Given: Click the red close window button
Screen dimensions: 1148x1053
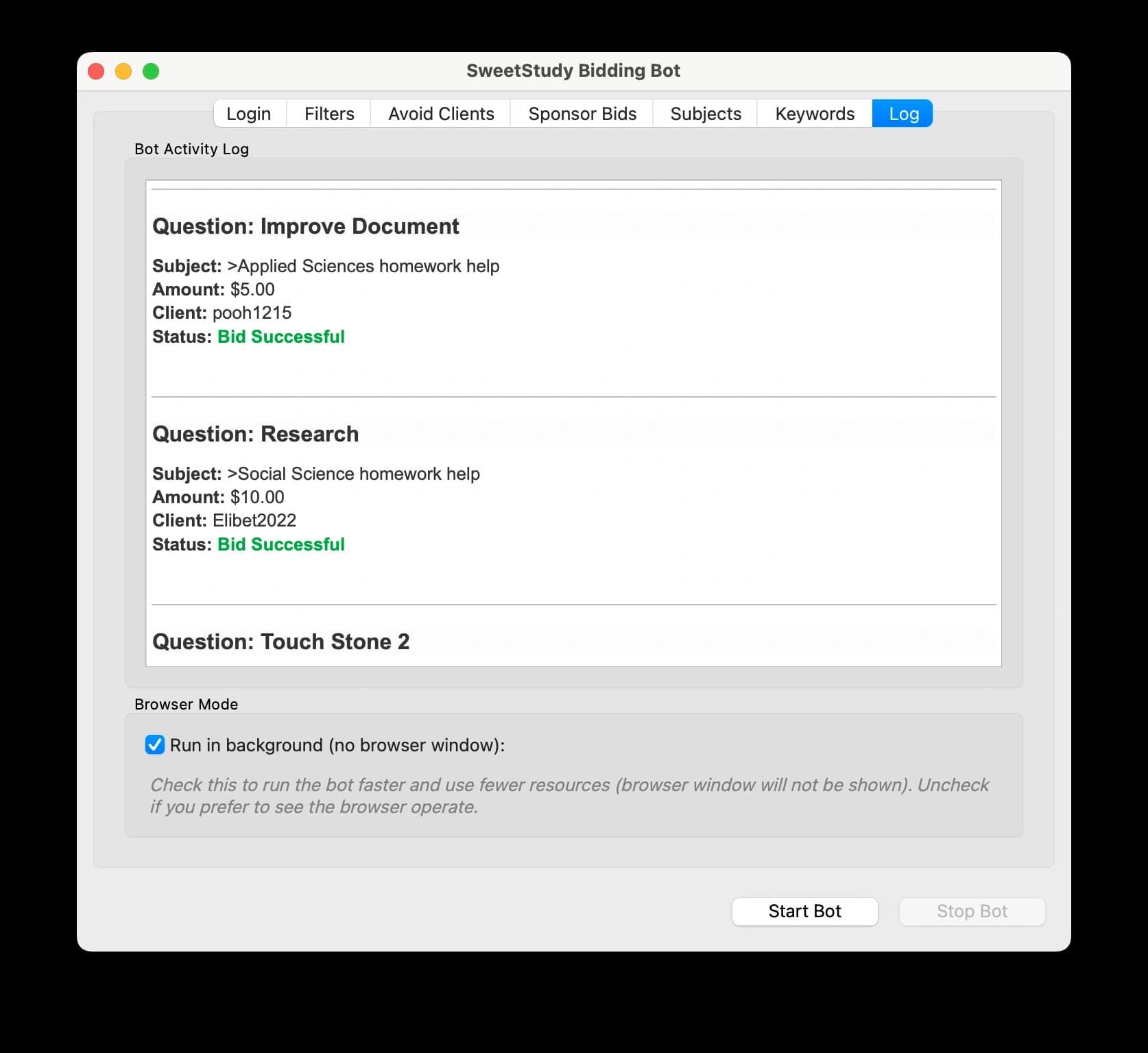Looking at the screenshot, I should [x=97, y=71].
